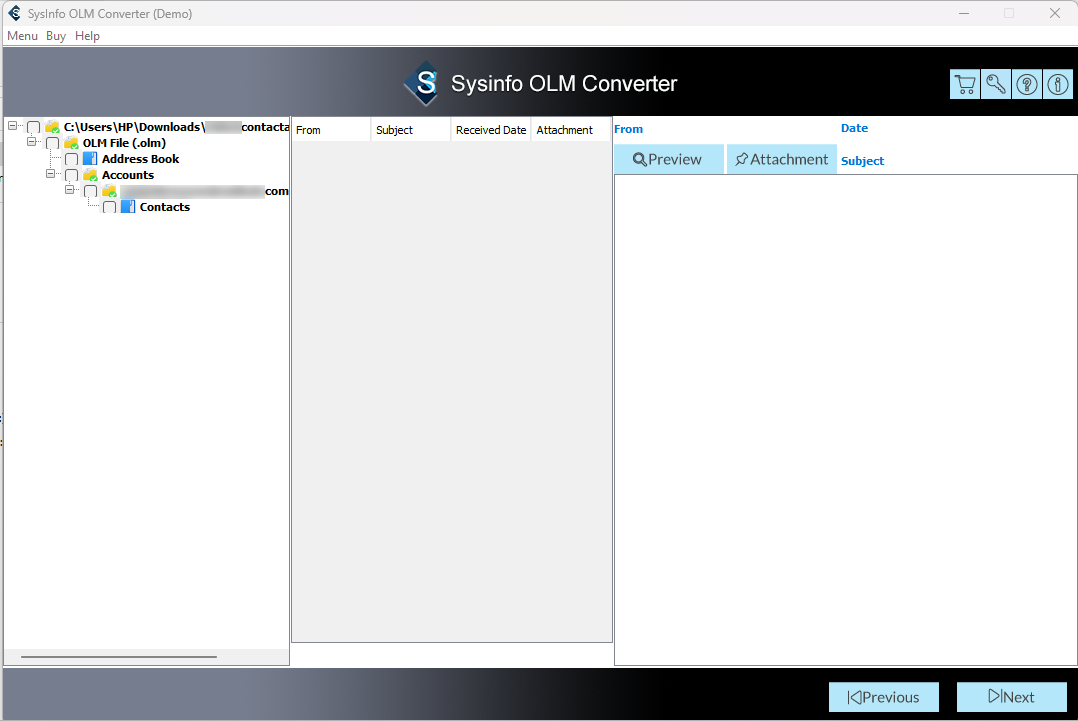Sort by the From column header
Viewport: 1078px width, 721px height.
pyautogui.click(x=331, y=130)
